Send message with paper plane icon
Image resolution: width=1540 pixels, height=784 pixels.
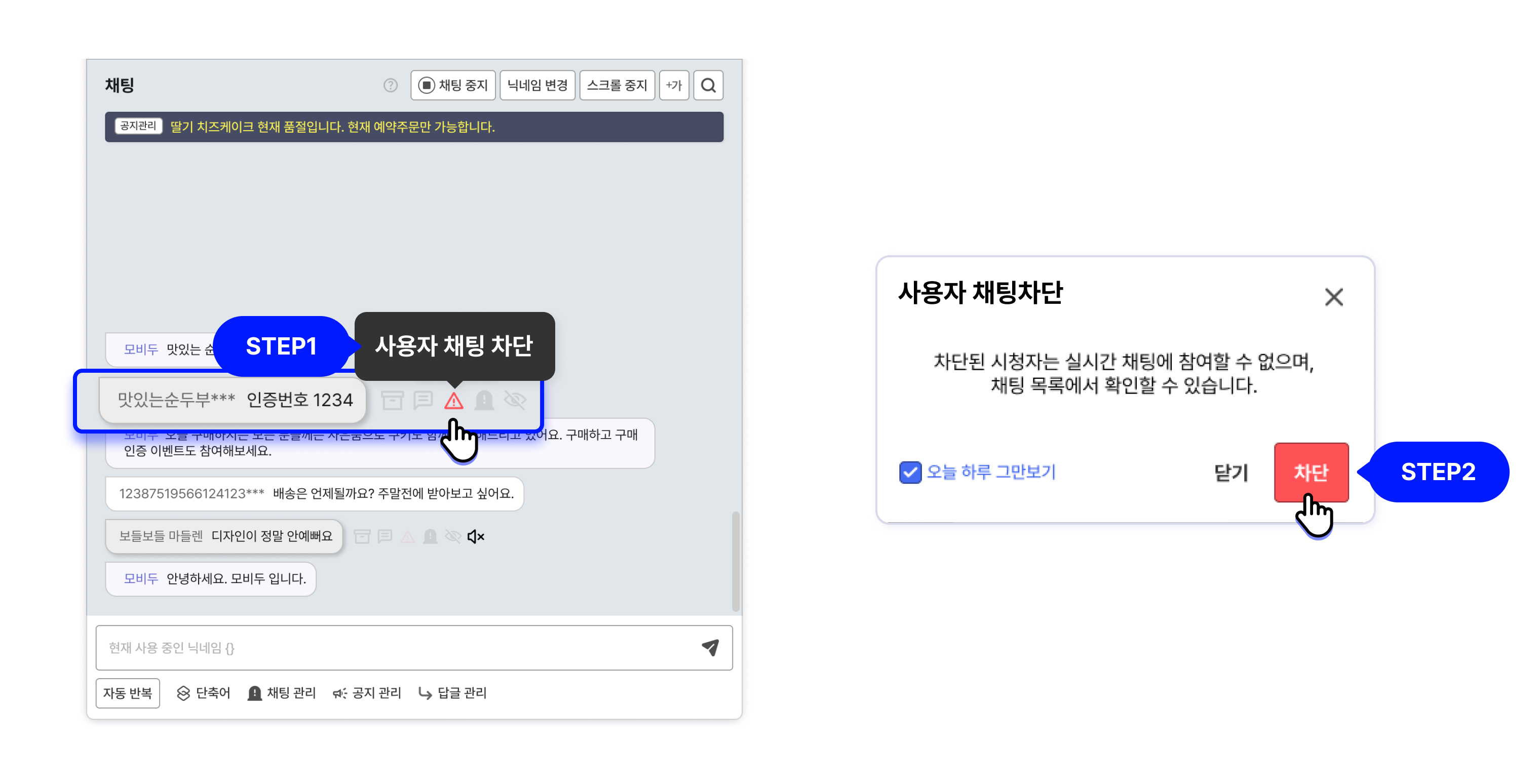(710, 647)
